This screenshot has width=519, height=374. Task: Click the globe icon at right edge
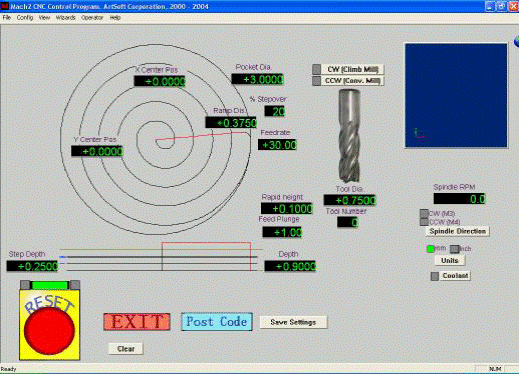point(517,41)
